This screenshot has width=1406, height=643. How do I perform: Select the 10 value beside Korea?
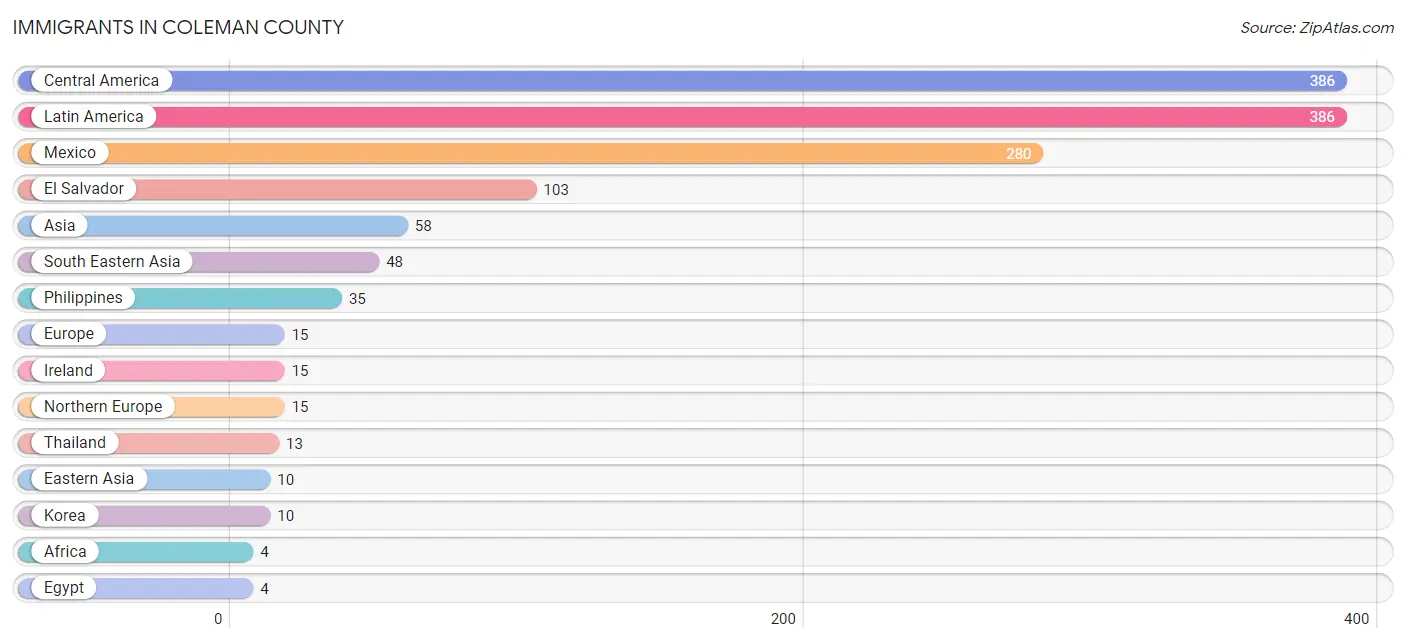click(286, 516)
